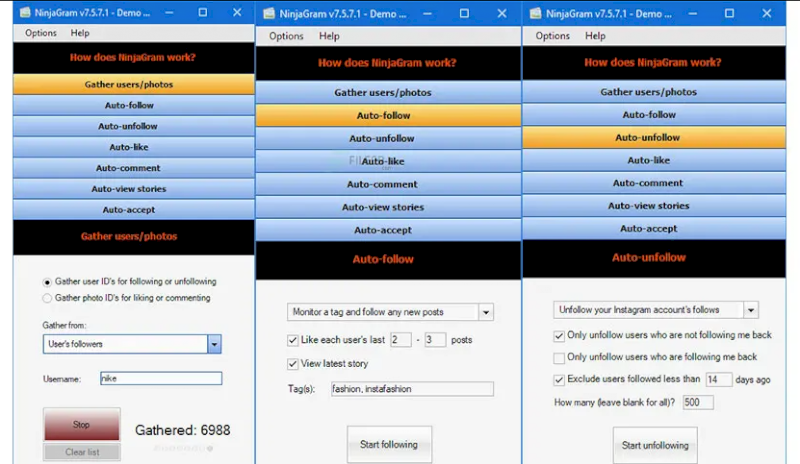
Task: Open Options menu in left window
Action: click(41, 33)
